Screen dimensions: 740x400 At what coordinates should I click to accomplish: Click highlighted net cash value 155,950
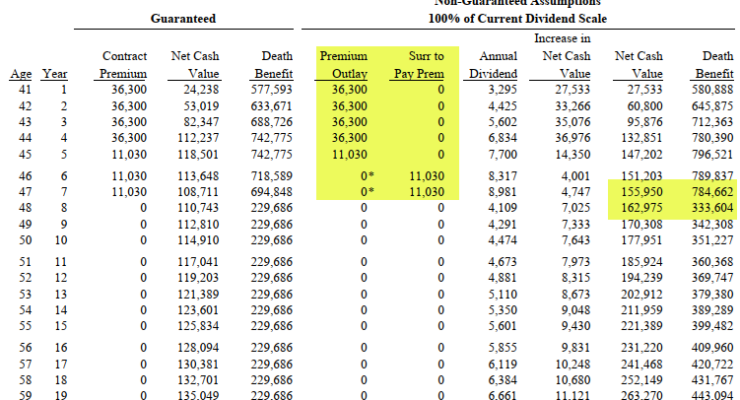[642, 192]
